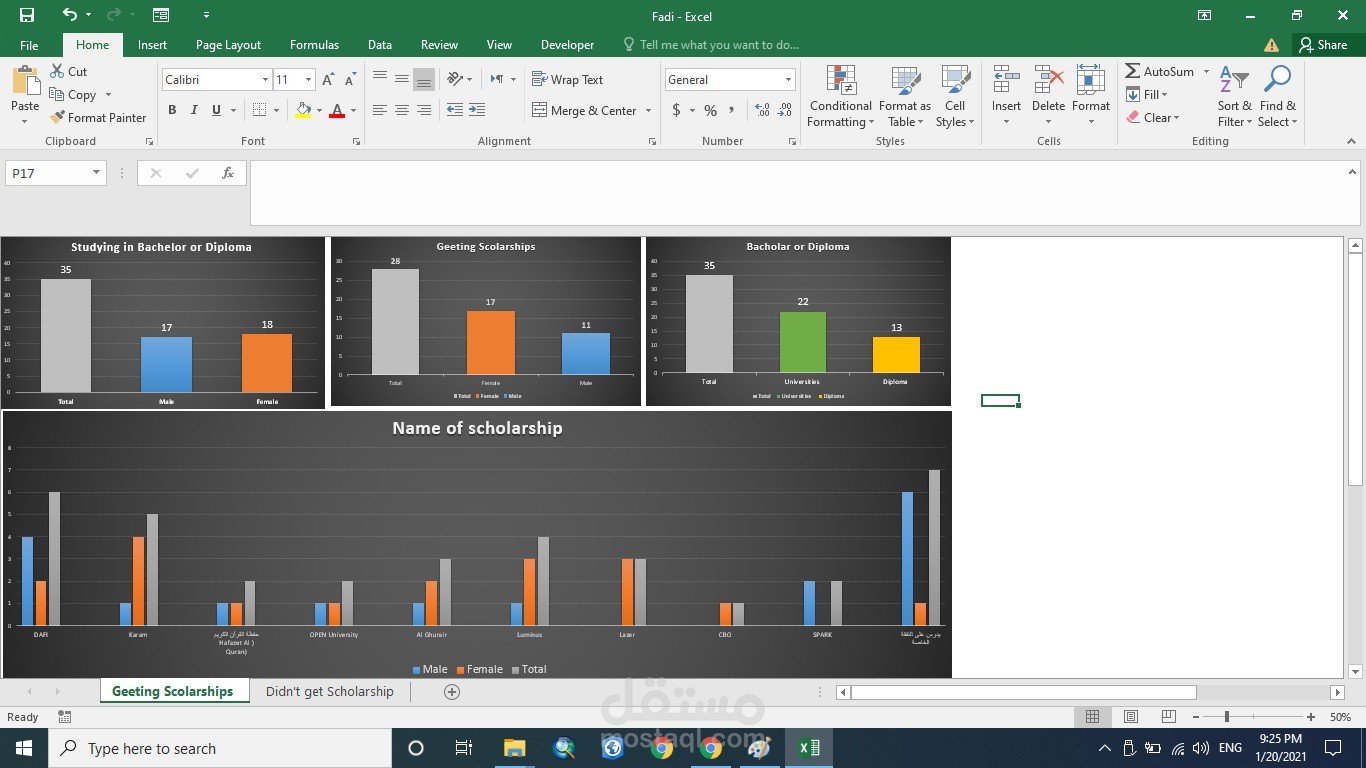This screenshot has width=1366, height=768.
Task: Toggle Wrap Text for cells
Action: (x=567, y=80)
